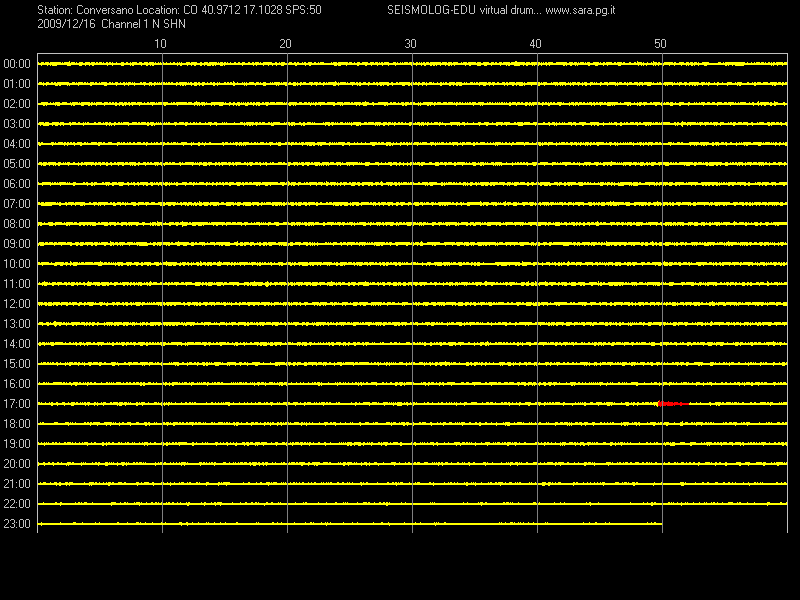Click the 16:00 hour label

[x=17, y=384]
